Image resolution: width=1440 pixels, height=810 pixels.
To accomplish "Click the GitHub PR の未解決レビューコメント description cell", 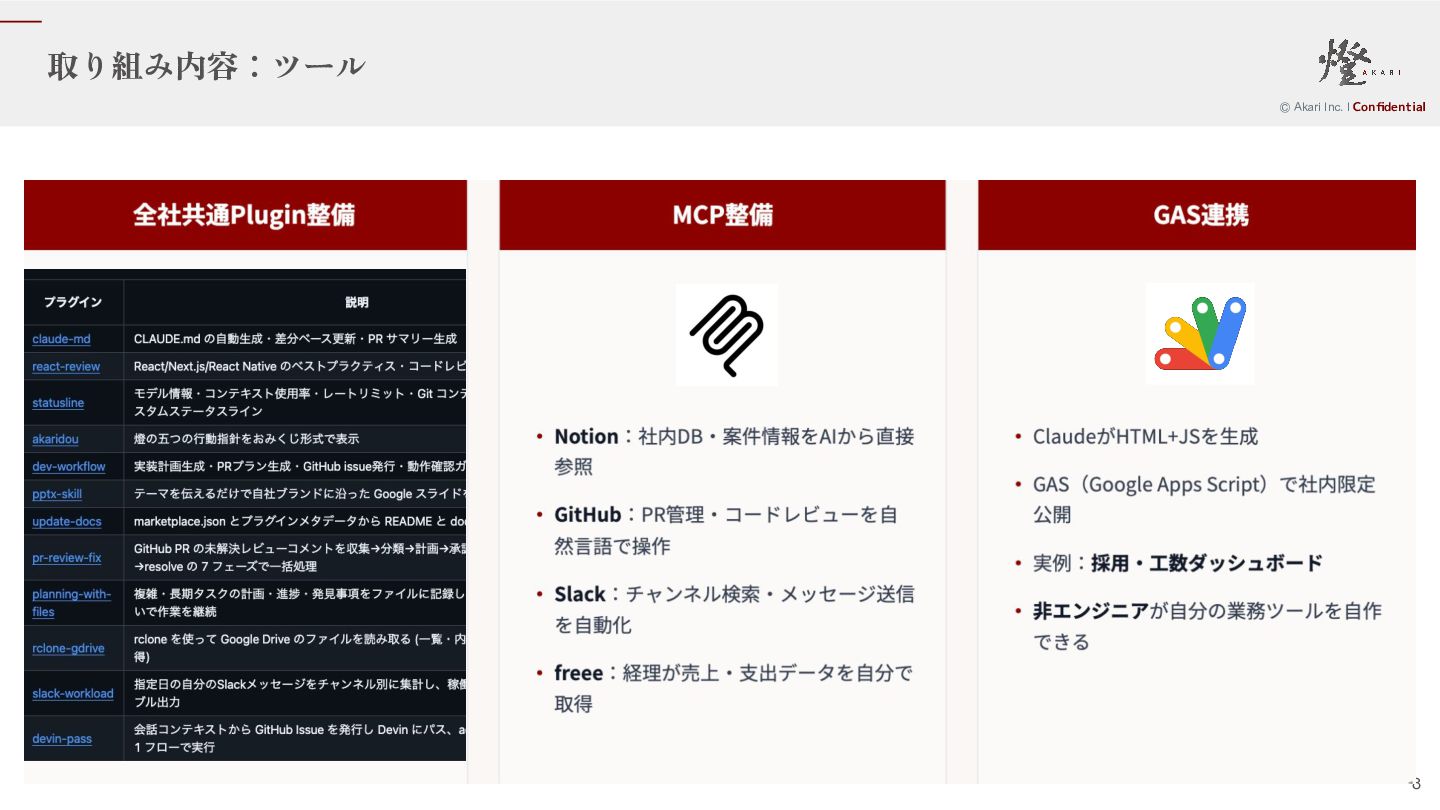I will coord(295,558).
